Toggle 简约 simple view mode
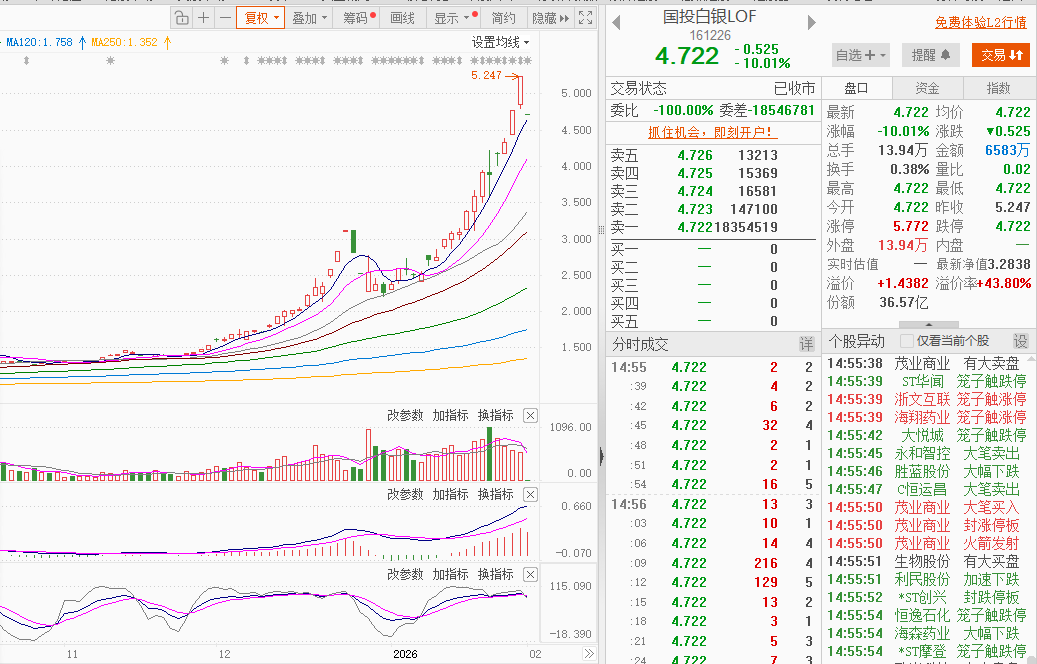 (505, 18)
